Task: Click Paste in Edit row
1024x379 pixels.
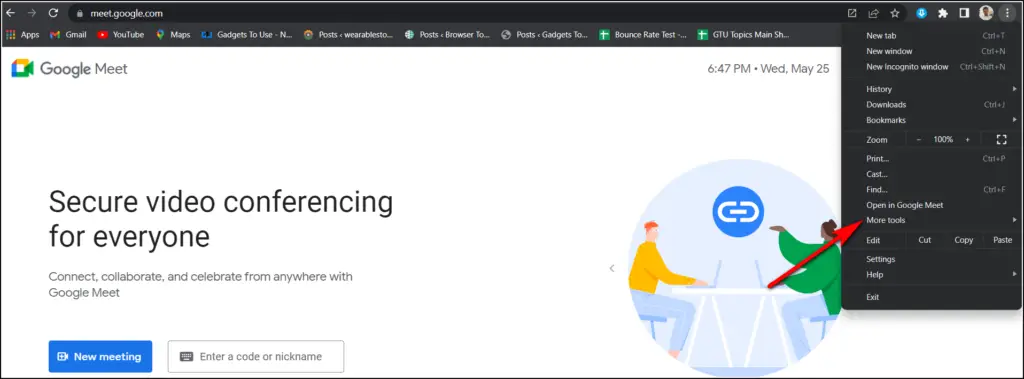Action: tap(1002, 240)
